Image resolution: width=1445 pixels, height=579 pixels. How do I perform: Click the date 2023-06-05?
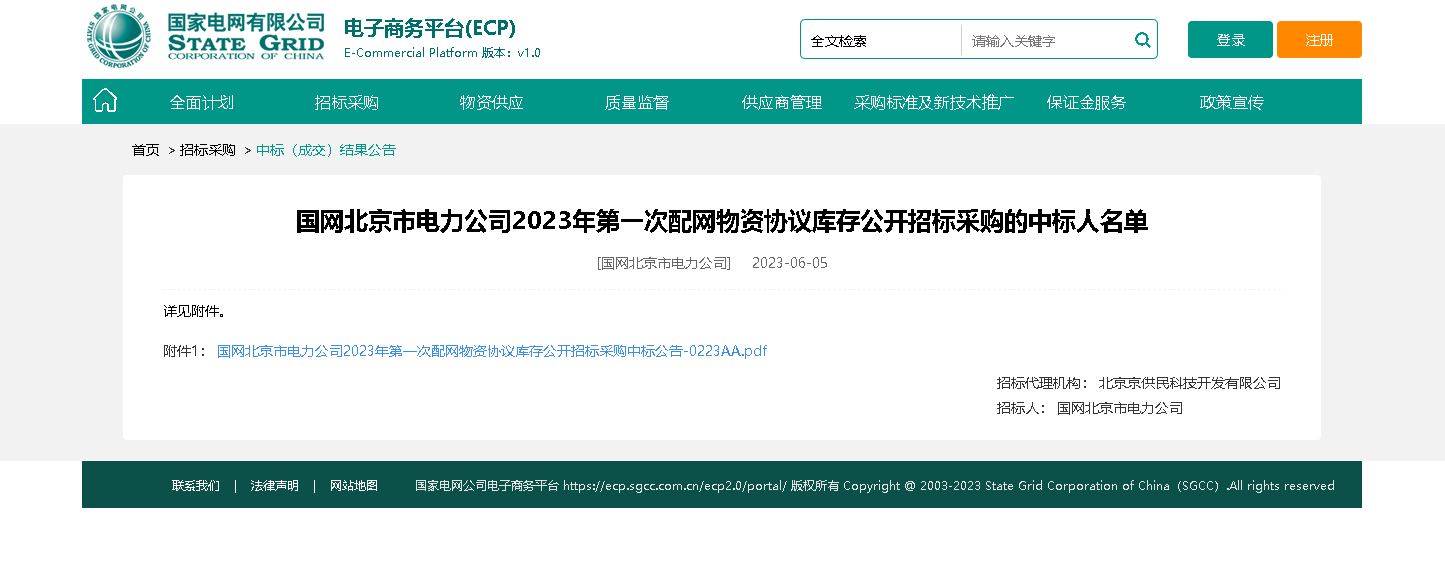point(790,263)
